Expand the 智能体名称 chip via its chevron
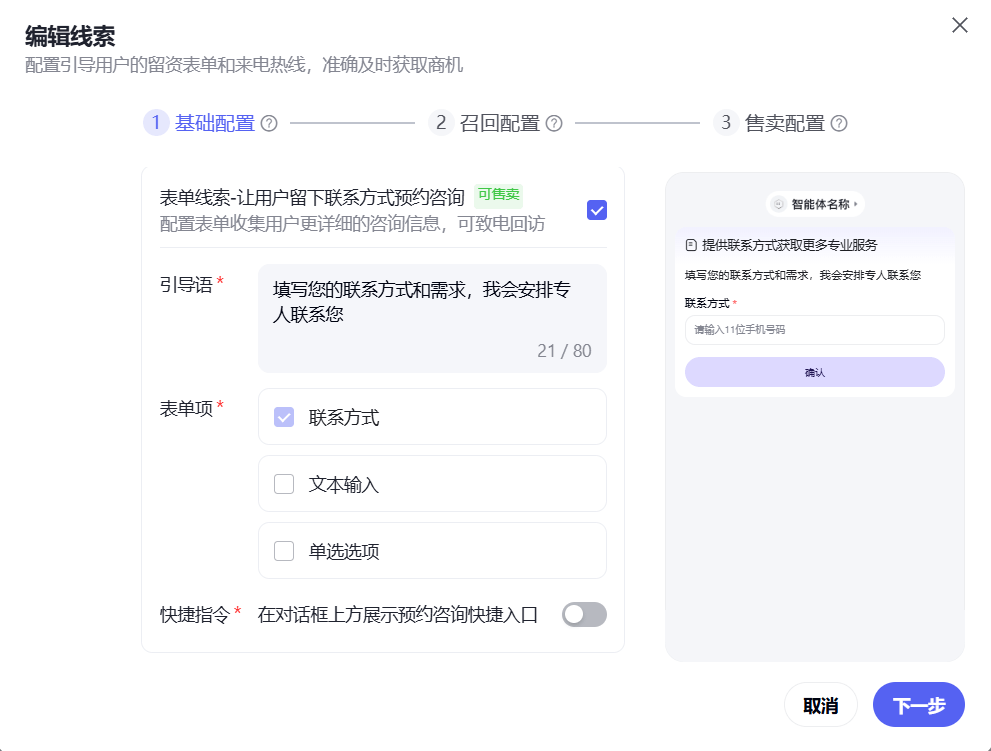The width and height of the screenshot is (991, 751). point(855,203)
